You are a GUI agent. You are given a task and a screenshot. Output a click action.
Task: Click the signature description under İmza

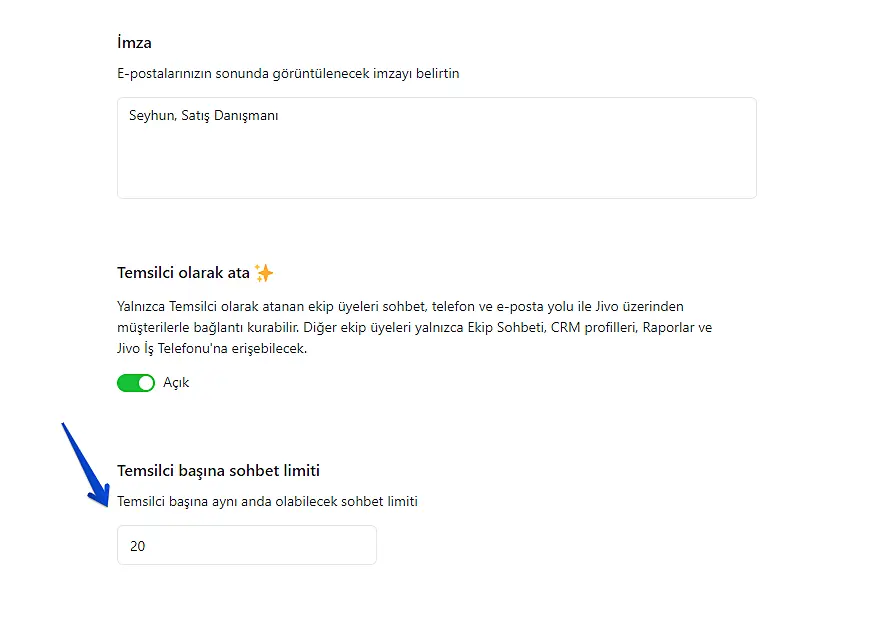coord(288,74)
